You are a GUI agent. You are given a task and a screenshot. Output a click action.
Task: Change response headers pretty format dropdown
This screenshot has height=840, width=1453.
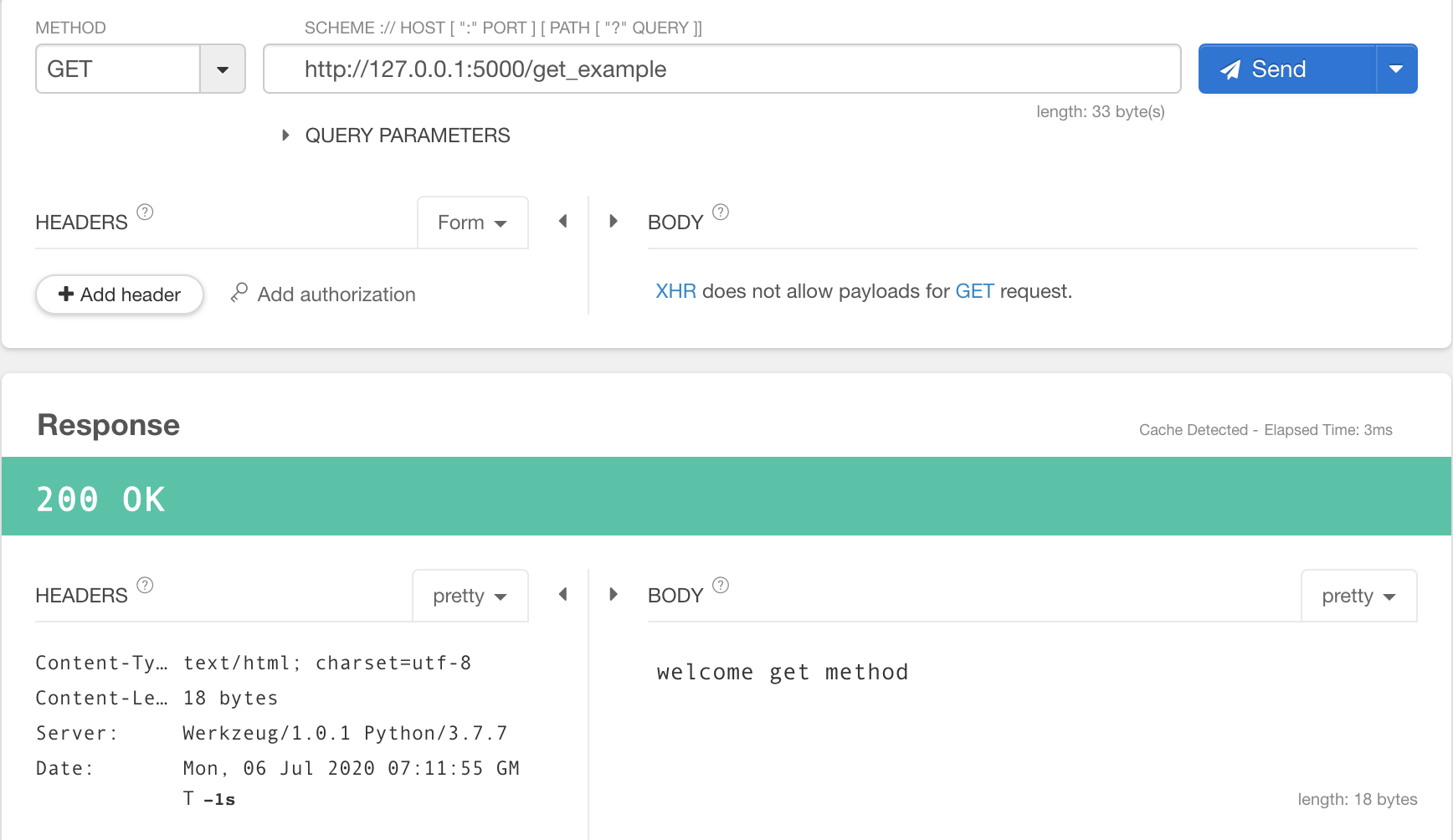coord(470,596)
